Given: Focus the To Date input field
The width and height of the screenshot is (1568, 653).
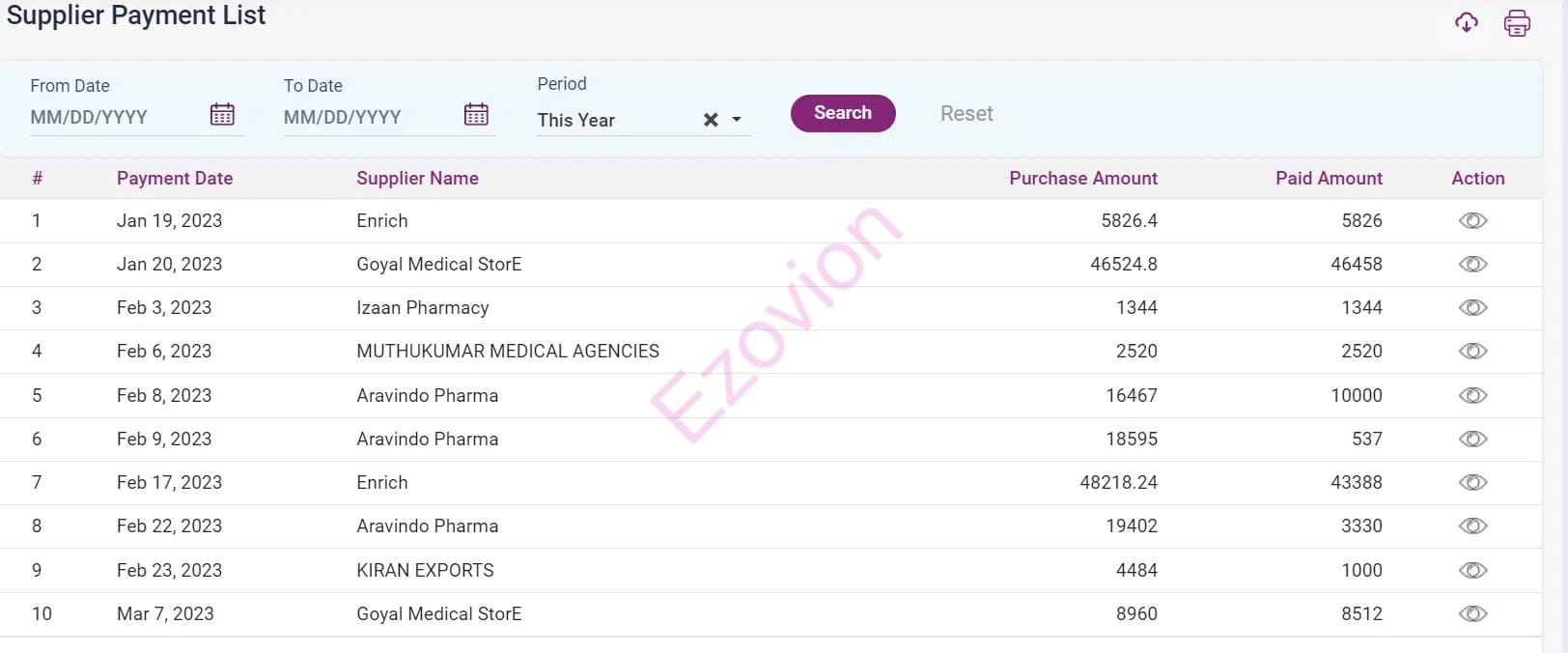Looking at the screenshot, I should pyautogui.click(x=365, y=118).
